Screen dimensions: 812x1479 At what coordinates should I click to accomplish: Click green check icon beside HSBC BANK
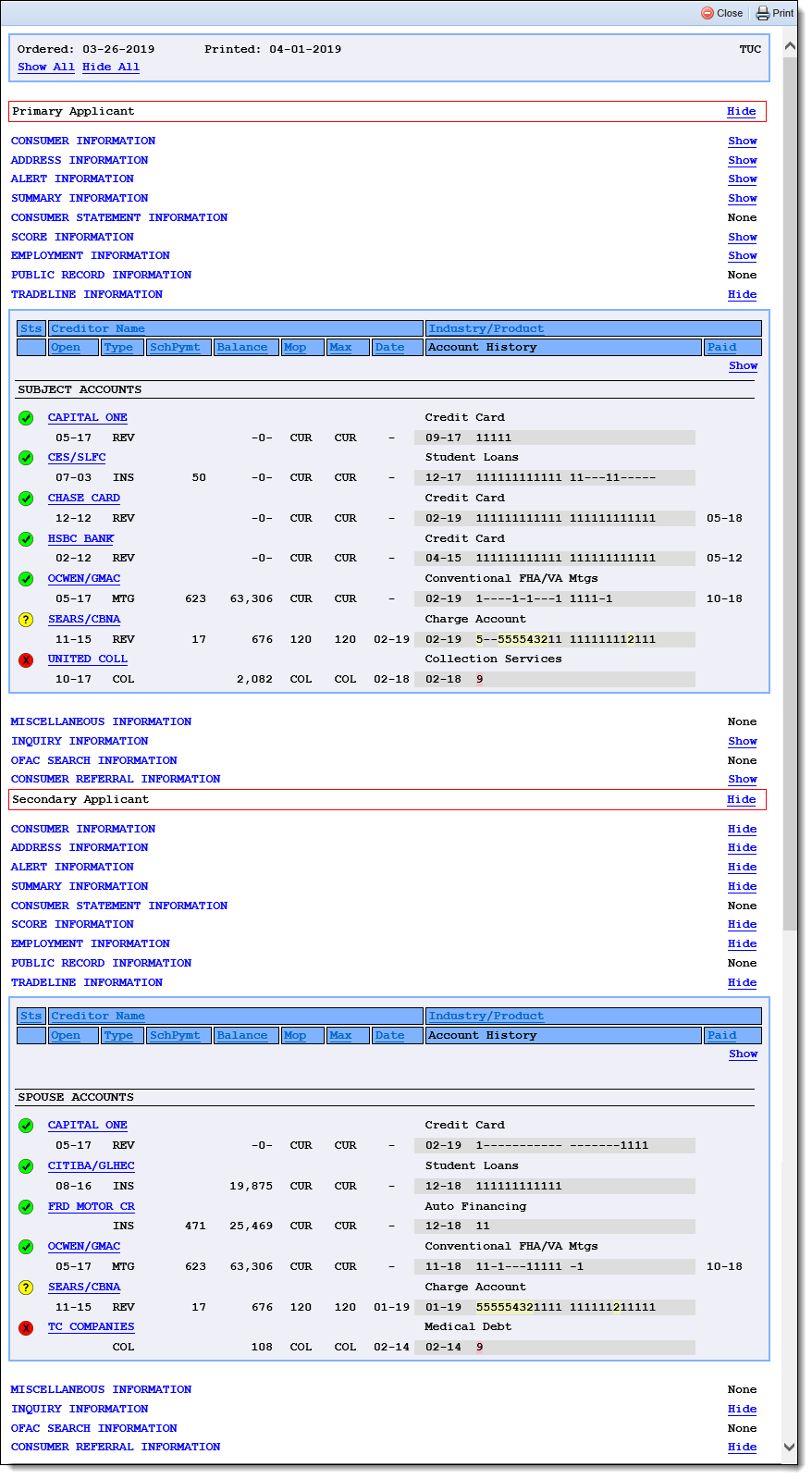pos(26,539)
